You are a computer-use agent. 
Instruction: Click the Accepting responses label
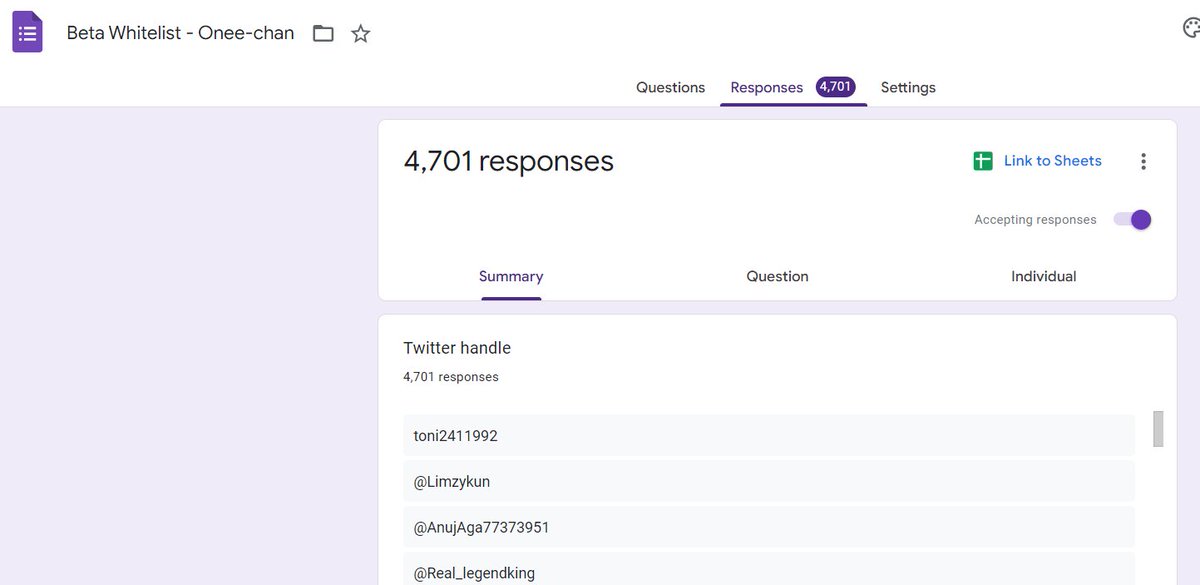[1035, 220]
